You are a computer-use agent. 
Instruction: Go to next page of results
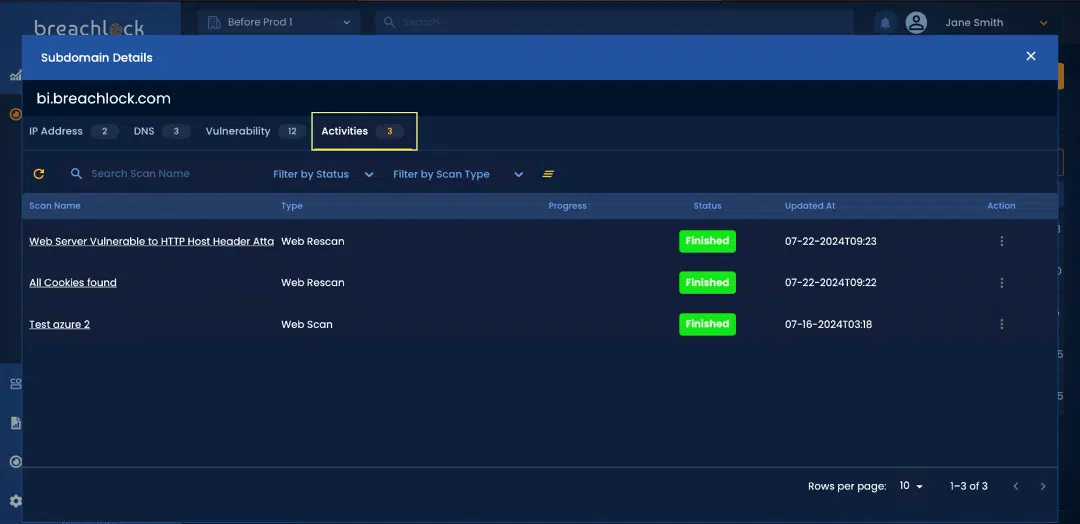tap(1043, 486)
